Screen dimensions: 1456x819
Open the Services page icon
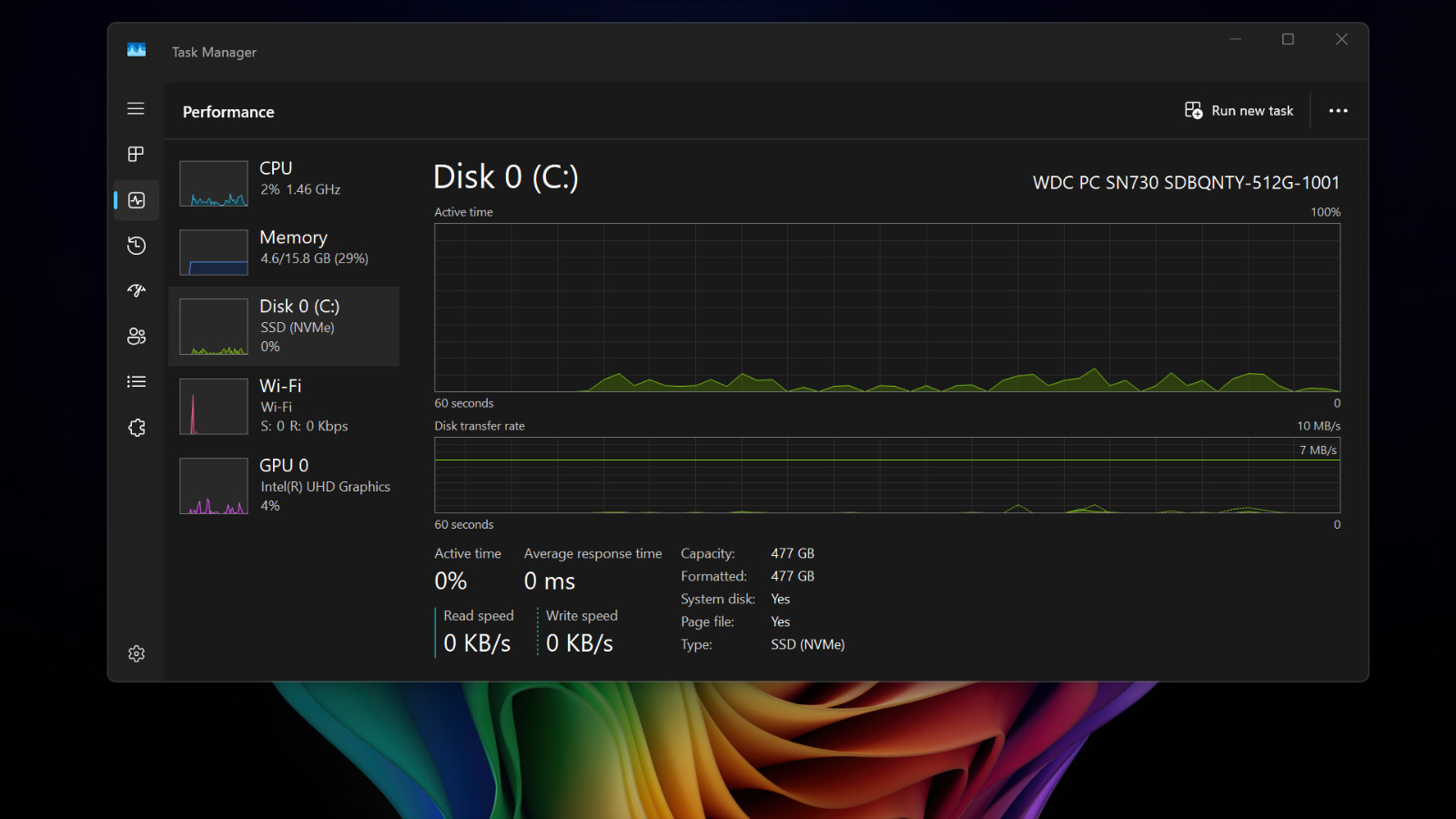pyautogui.click(x=136, y=427)
